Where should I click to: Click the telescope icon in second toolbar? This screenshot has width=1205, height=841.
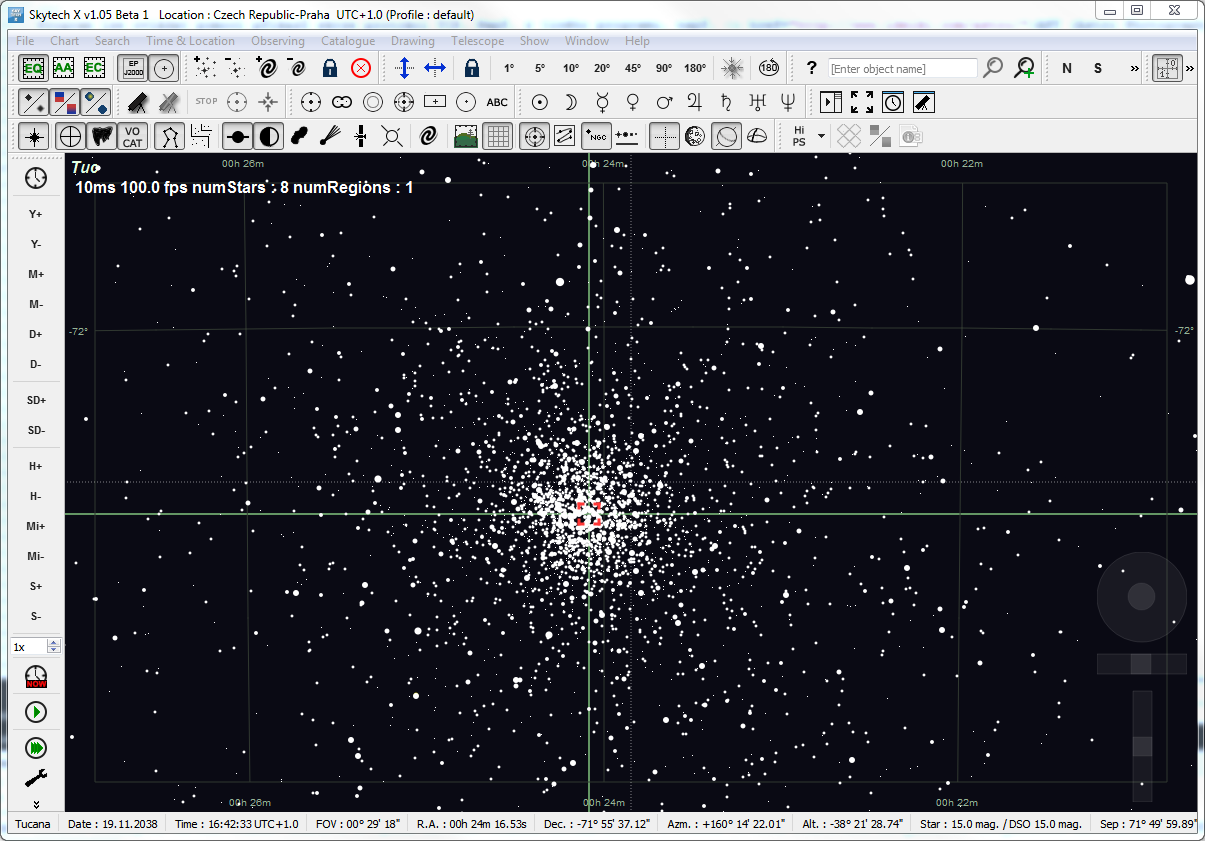click(x=139, y=102)
